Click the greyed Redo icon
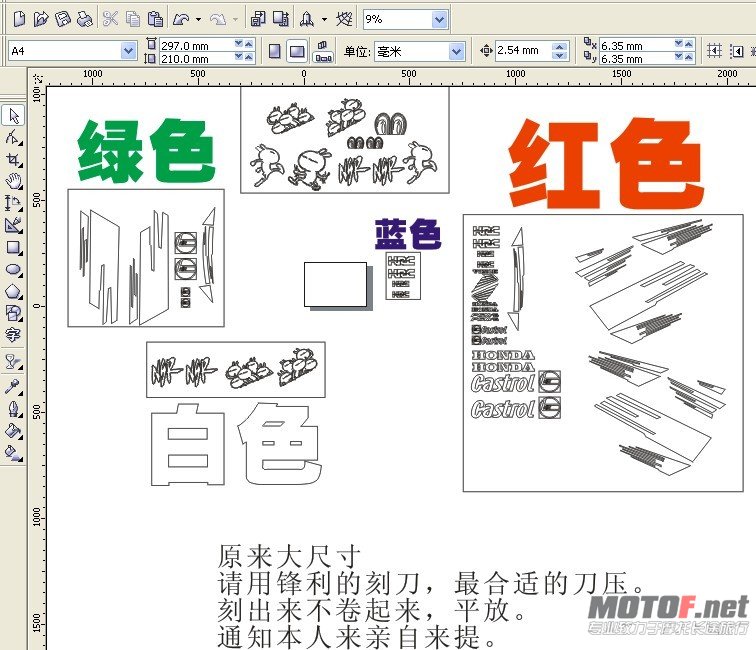The width and height of the screenshot is (756, 650). (218, 19)
